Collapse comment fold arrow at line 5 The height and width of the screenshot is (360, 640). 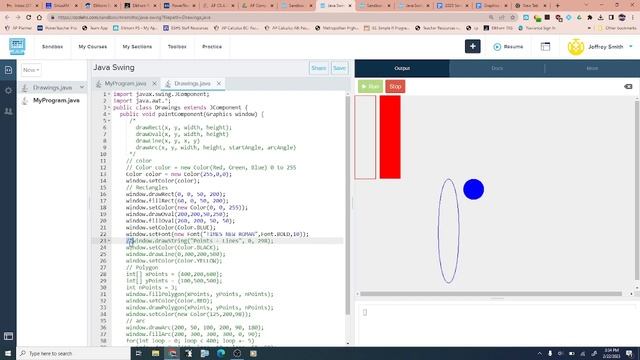109,121
